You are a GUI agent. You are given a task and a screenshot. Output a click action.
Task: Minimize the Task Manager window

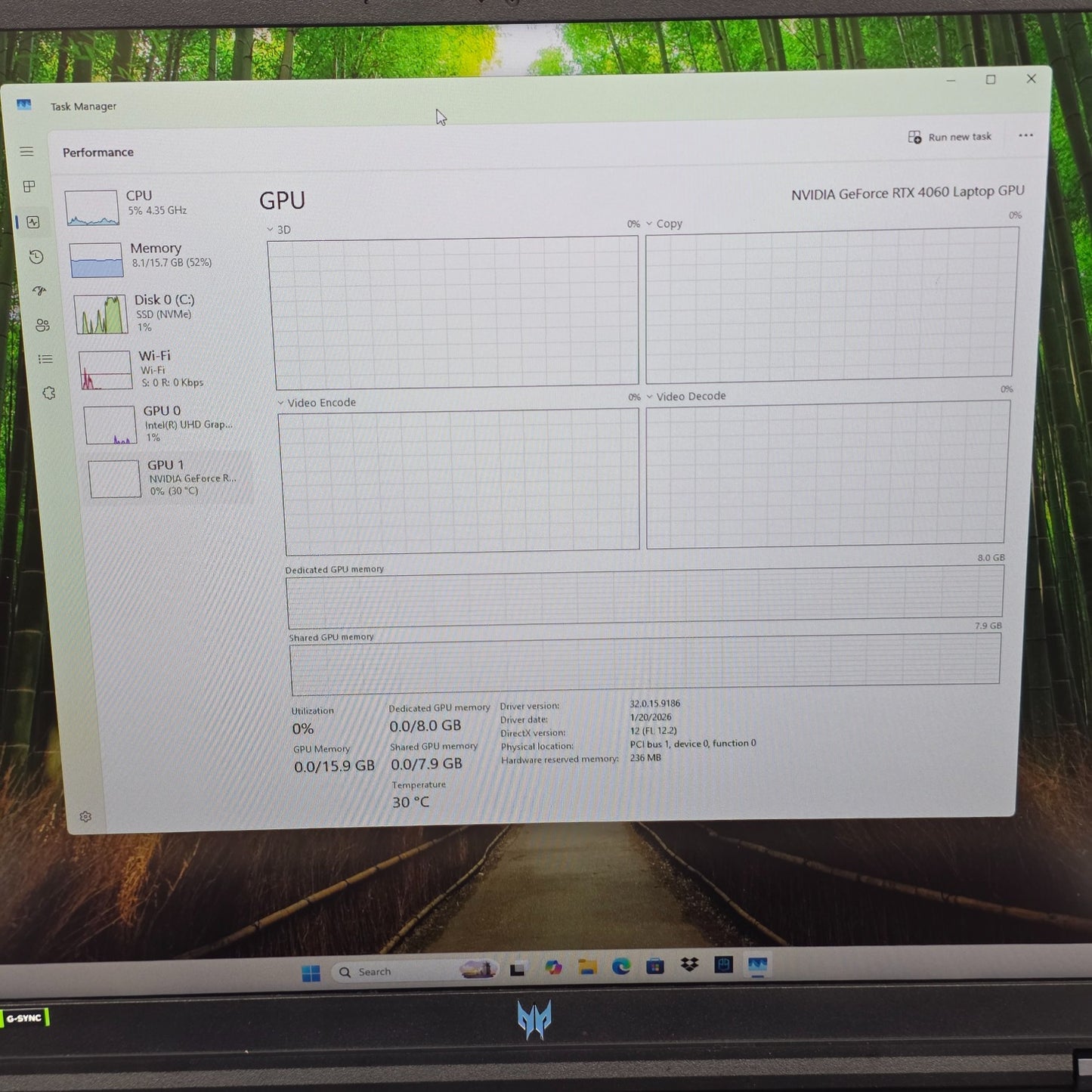[951, 80]
